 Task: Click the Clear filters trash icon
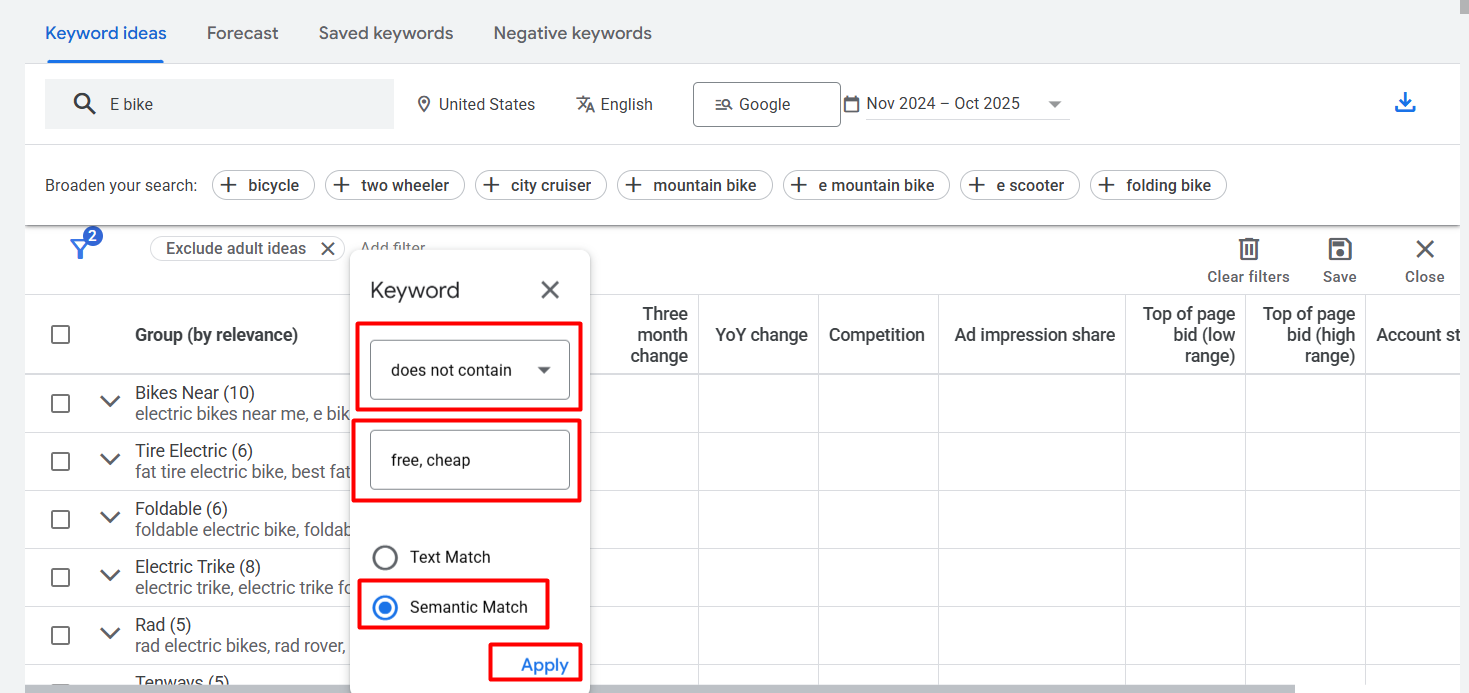[1248, 249]
